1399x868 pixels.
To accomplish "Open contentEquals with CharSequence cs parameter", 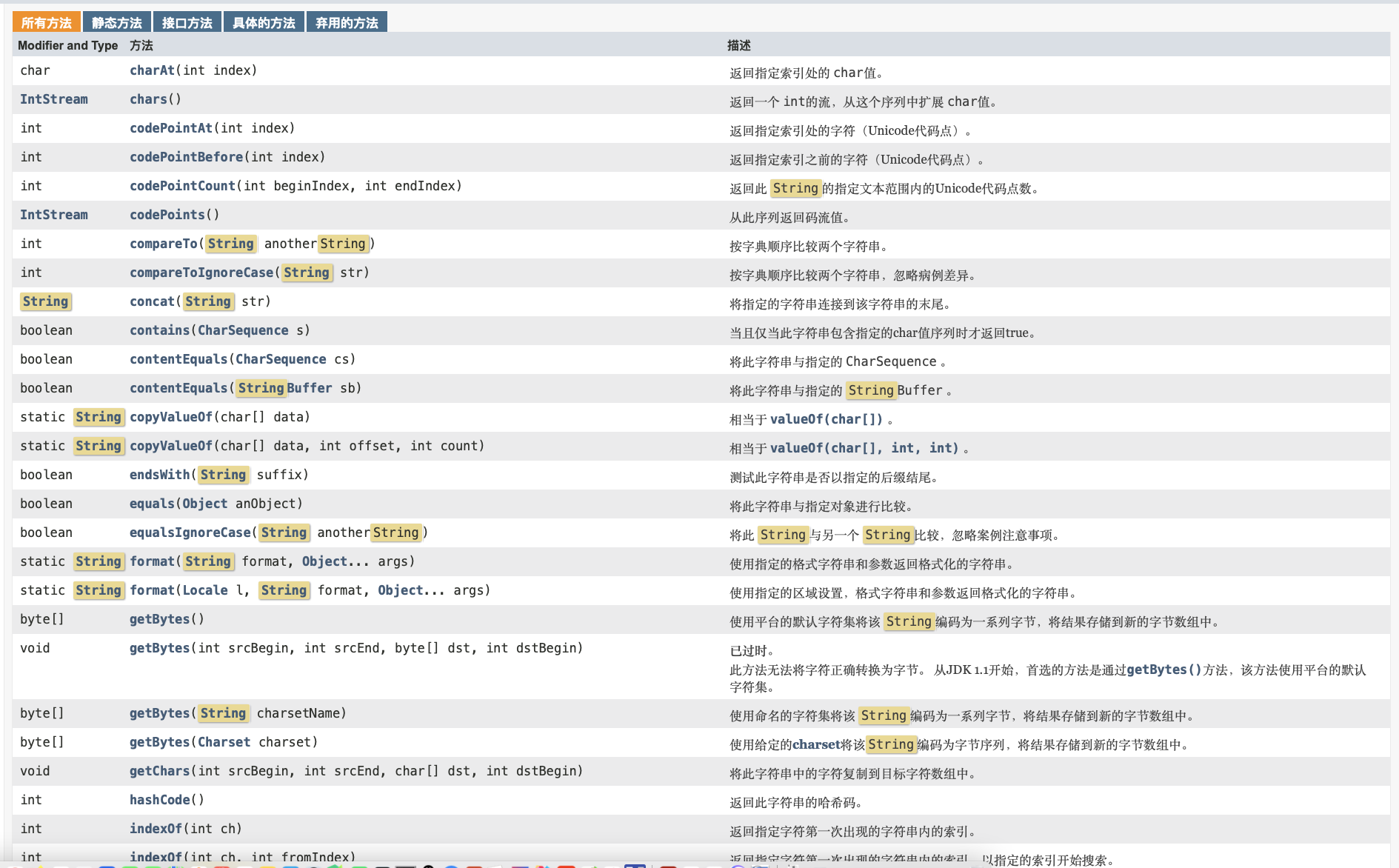I will tap(178, 359).
